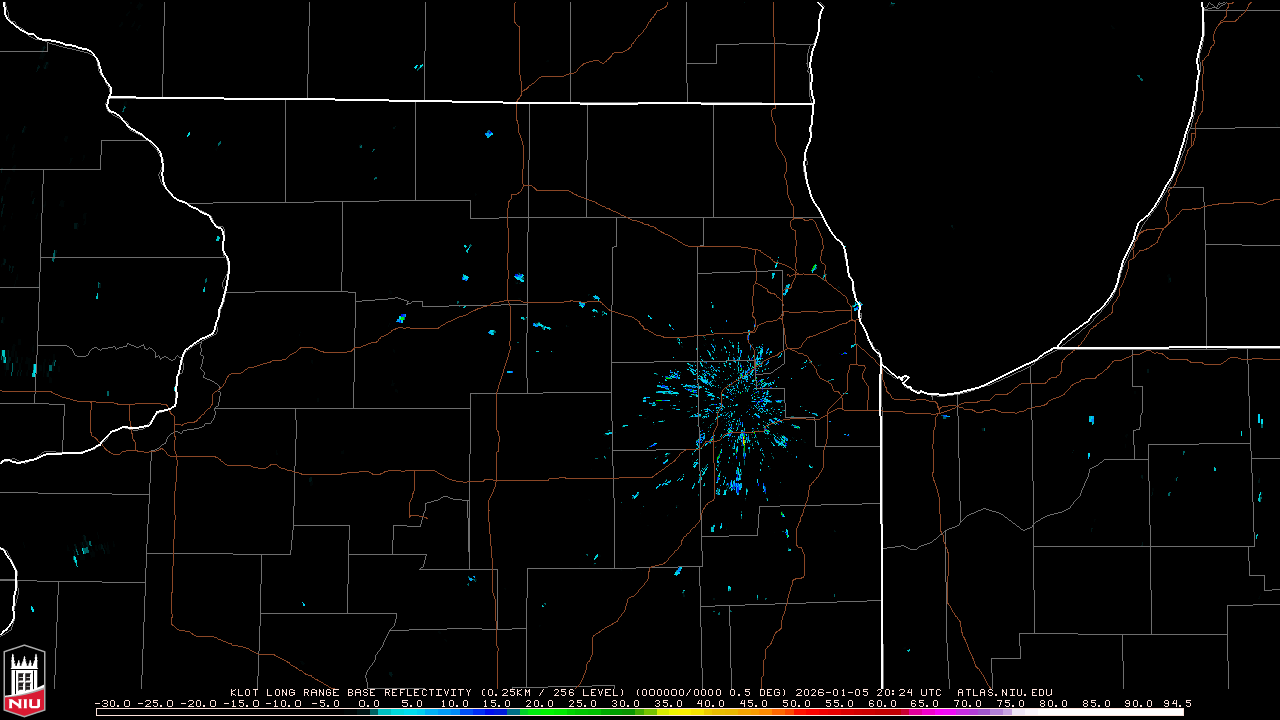Click the 20.0 value on the color scale

tap(540, 703)
